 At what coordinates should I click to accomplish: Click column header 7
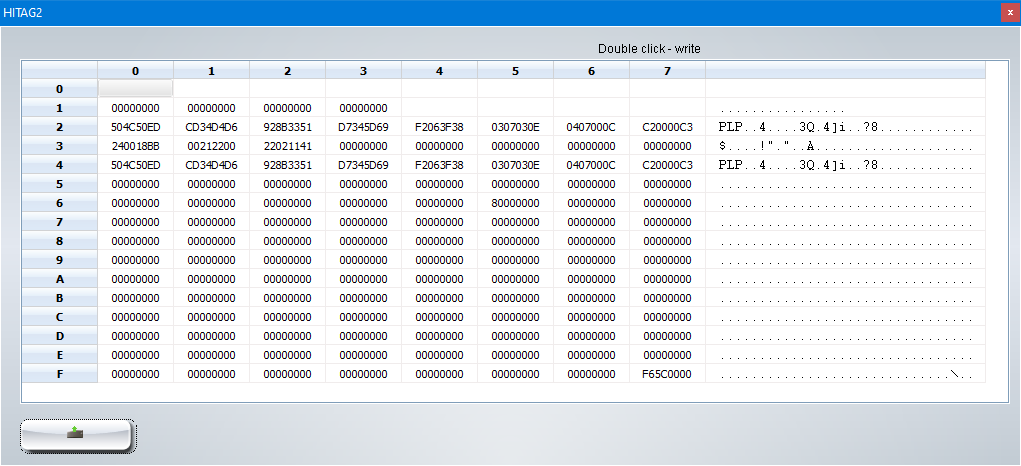[667, 71]
